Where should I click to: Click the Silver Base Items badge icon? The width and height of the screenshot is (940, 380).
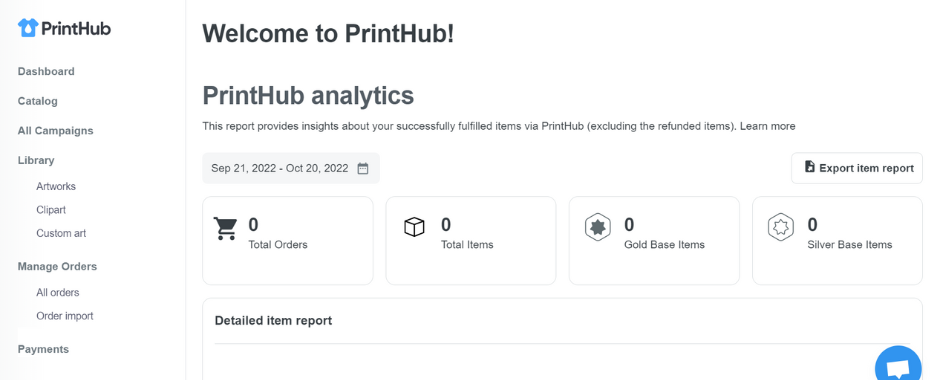point(781,228)
